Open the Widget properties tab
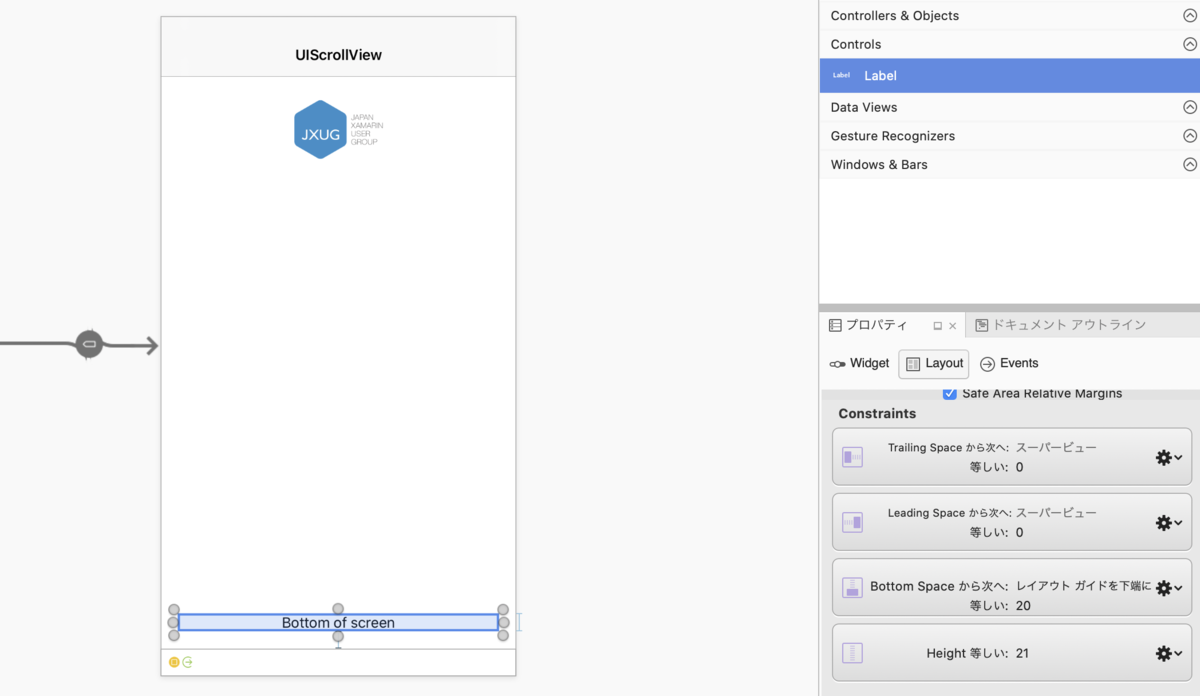The width and height of the screenshot is (1200, 696). 859,363
